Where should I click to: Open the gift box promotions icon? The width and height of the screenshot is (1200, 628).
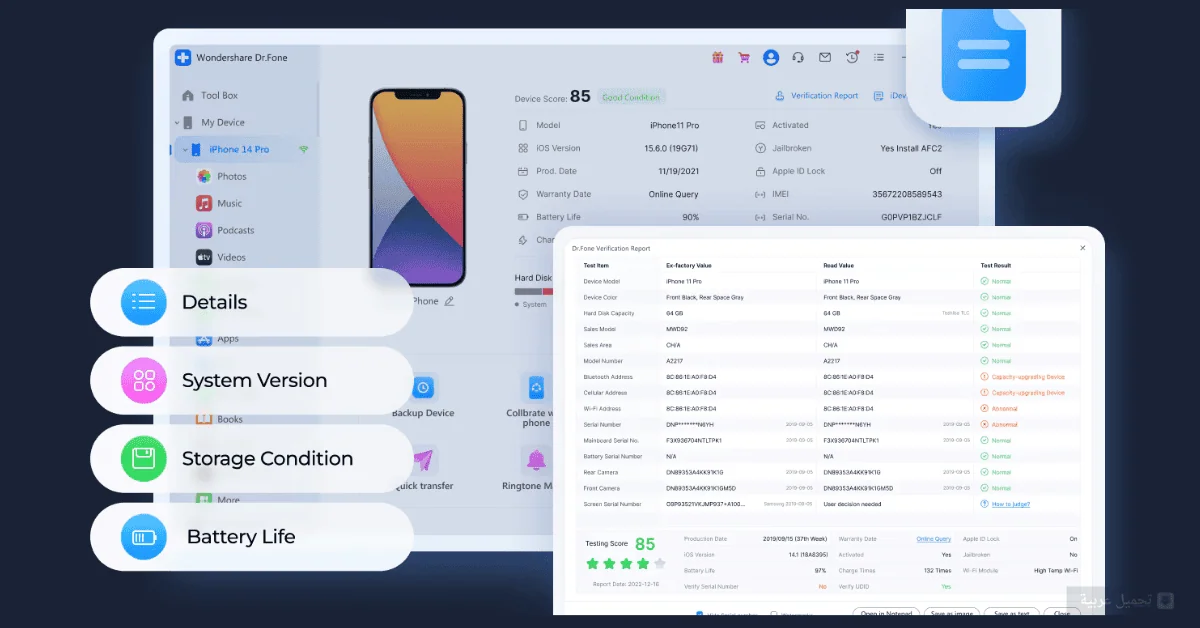717,58
